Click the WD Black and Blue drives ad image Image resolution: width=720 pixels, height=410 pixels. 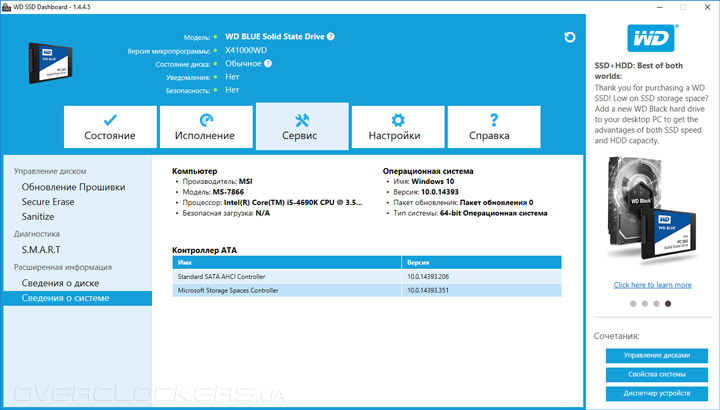coord(652,209)
